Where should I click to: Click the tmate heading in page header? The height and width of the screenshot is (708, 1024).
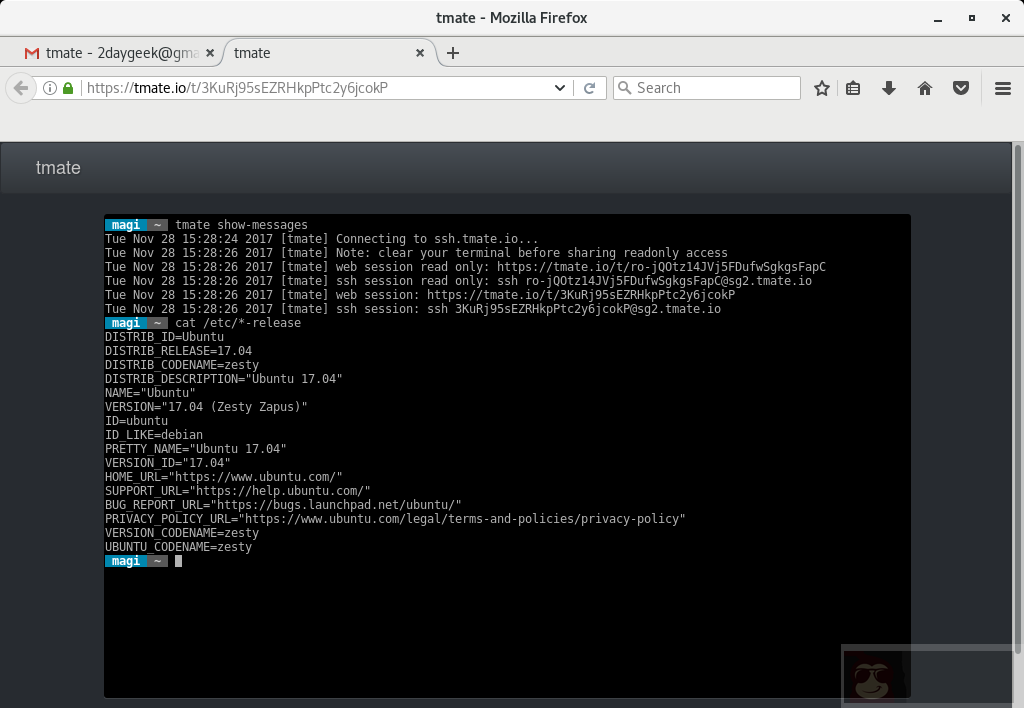58,168
